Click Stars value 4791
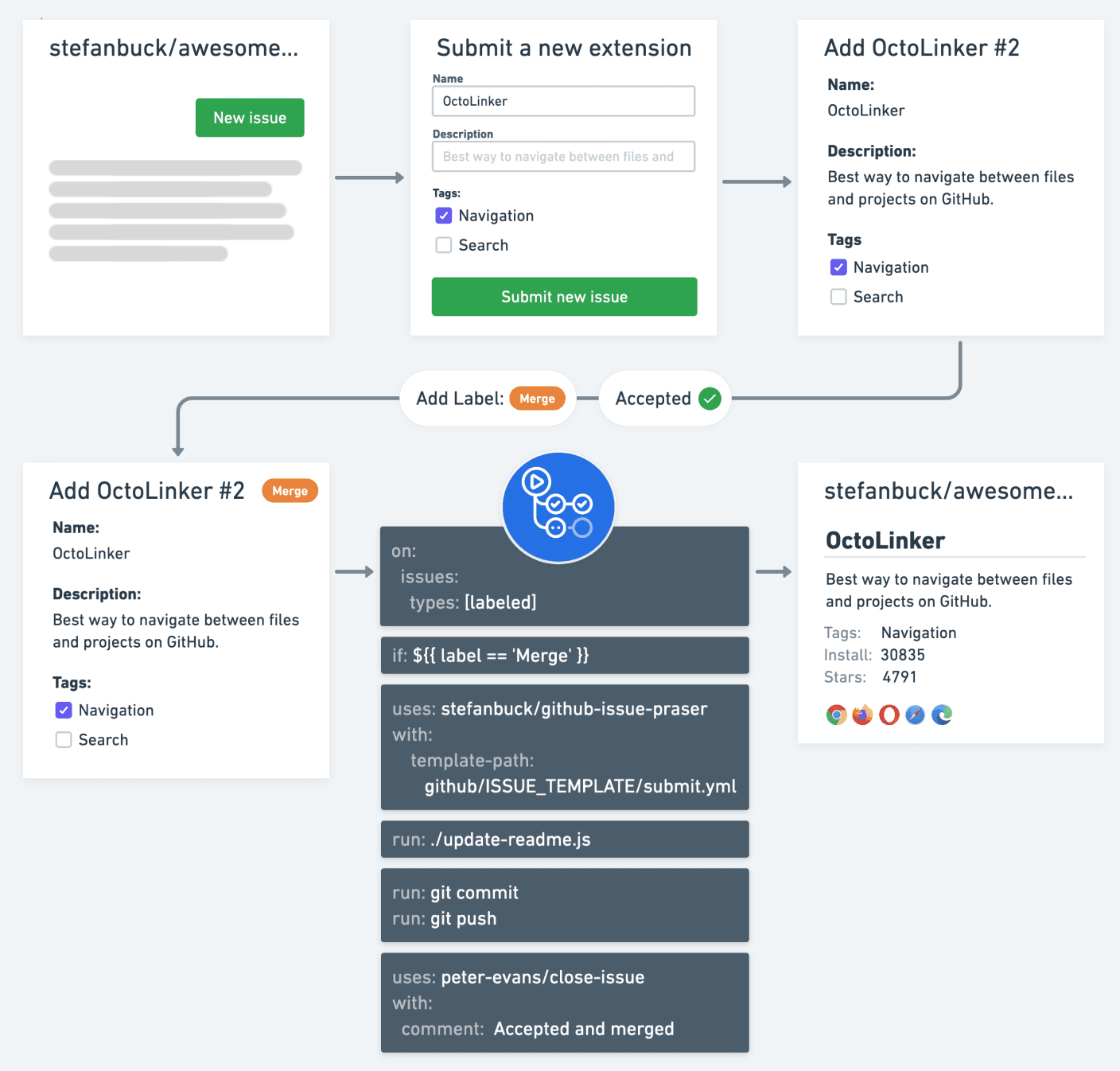1120x1071 pixels. pyautogui.click(x=900, y=677)
